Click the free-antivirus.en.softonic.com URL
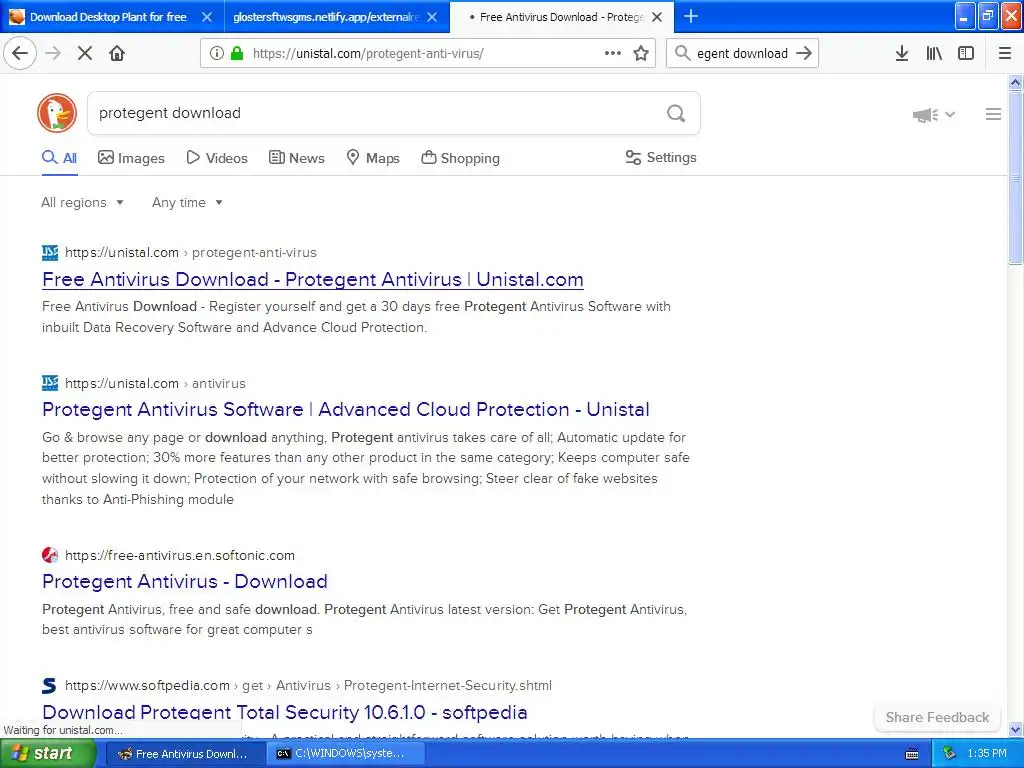 pos(180,555)
